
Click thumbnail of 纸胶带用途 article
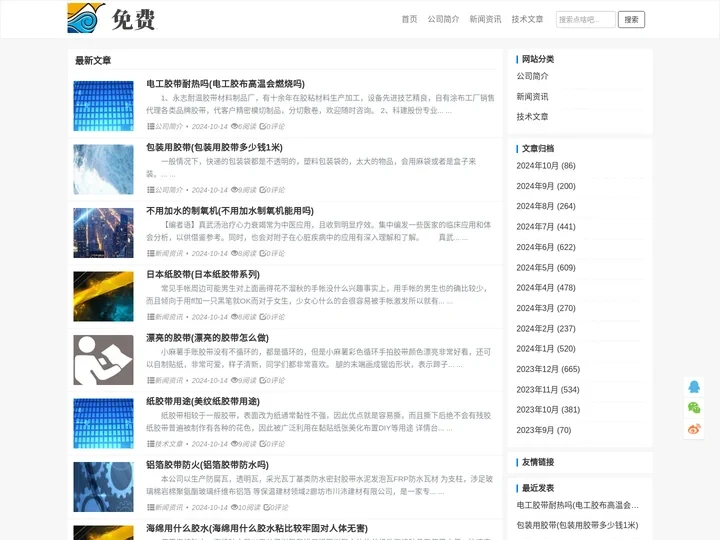(103, 423)
